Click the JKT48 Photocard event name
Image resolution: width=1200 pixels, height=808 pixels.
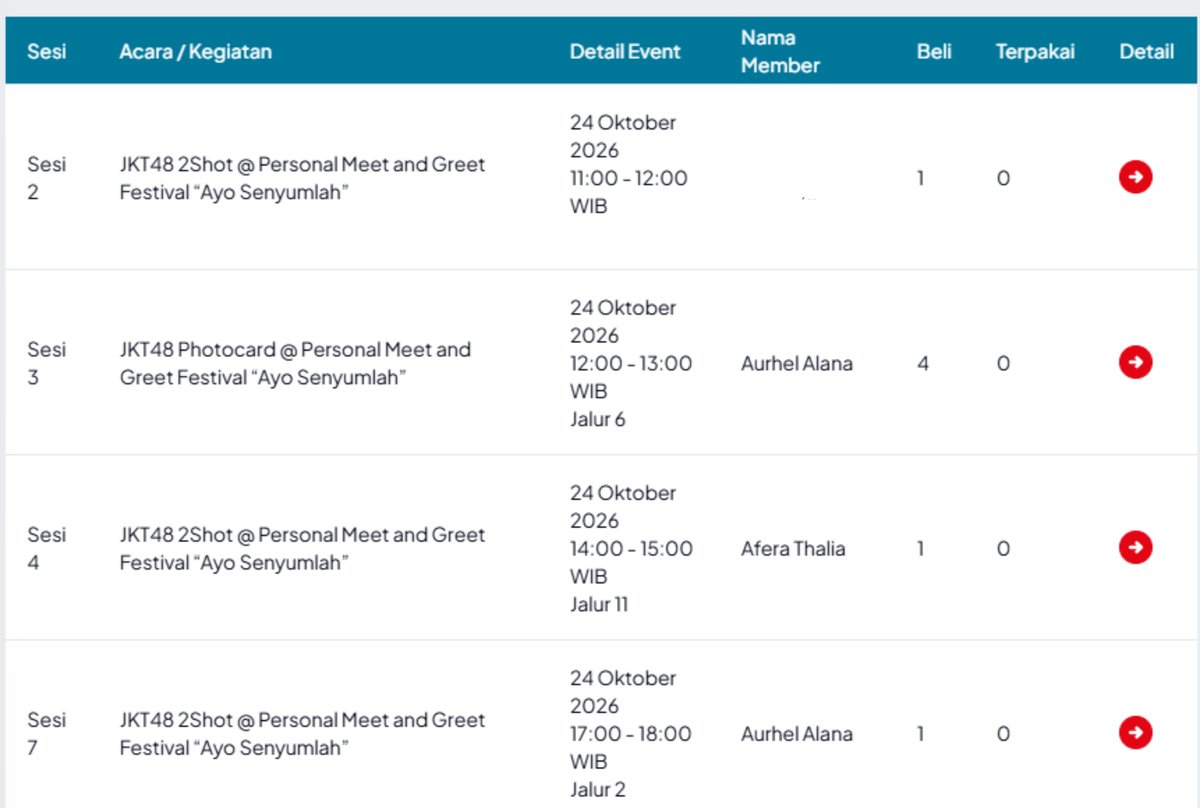click(x=295, y=363)
